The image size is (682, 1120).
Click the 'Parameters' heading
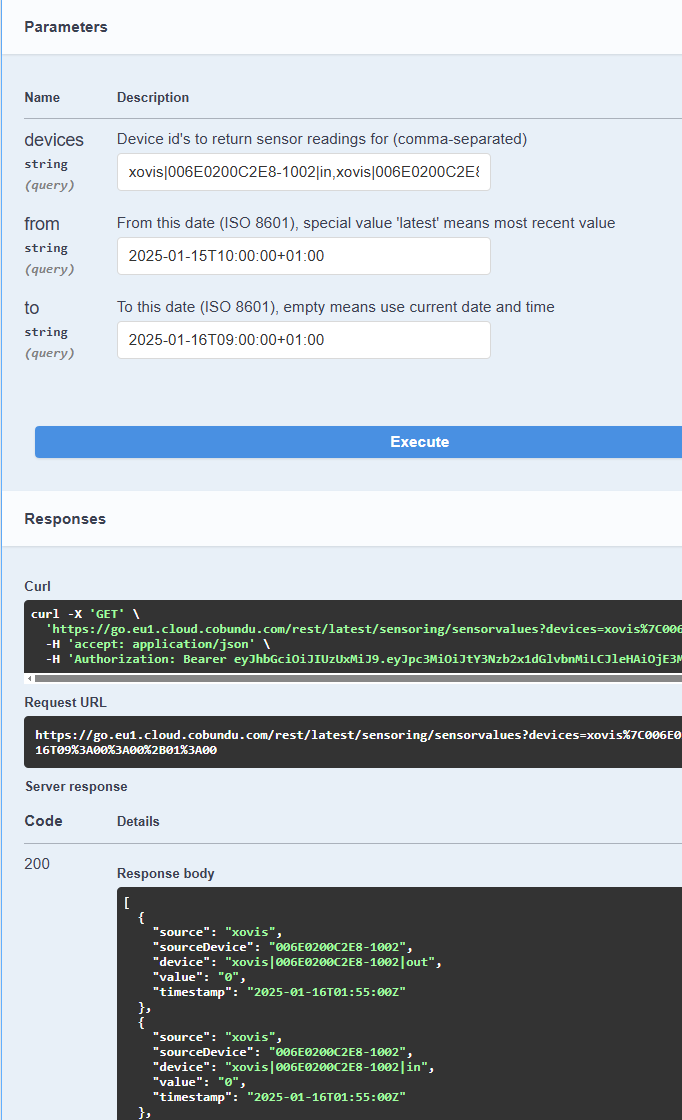click(x=66, y=27)
